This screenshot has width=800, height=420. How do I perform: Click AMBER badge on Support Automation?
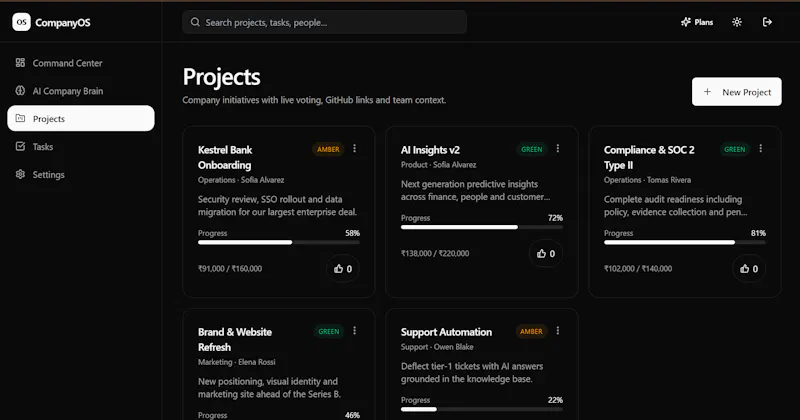coord(531,331)
